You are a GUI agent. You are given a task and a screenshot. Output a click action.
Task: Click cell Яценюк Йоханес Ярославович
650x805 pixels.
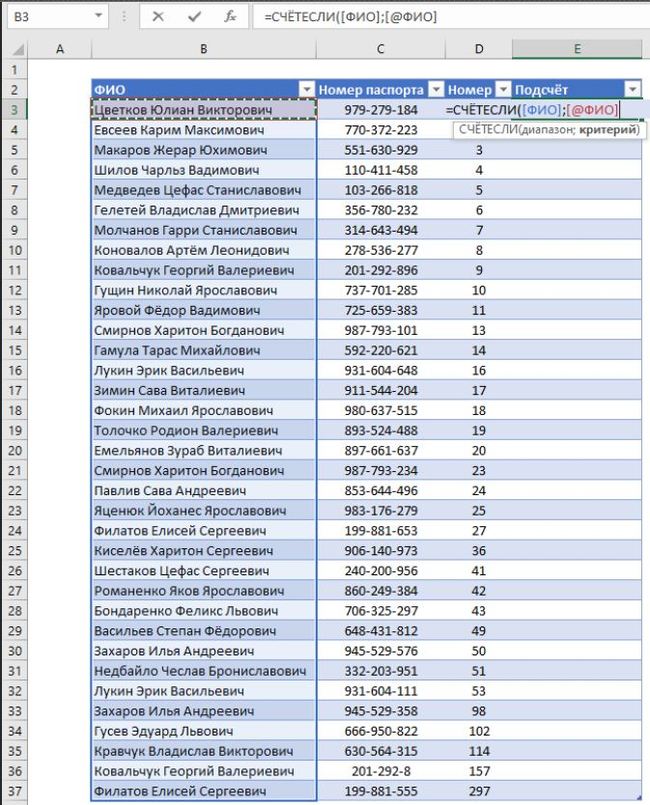(x=204, y=511)
